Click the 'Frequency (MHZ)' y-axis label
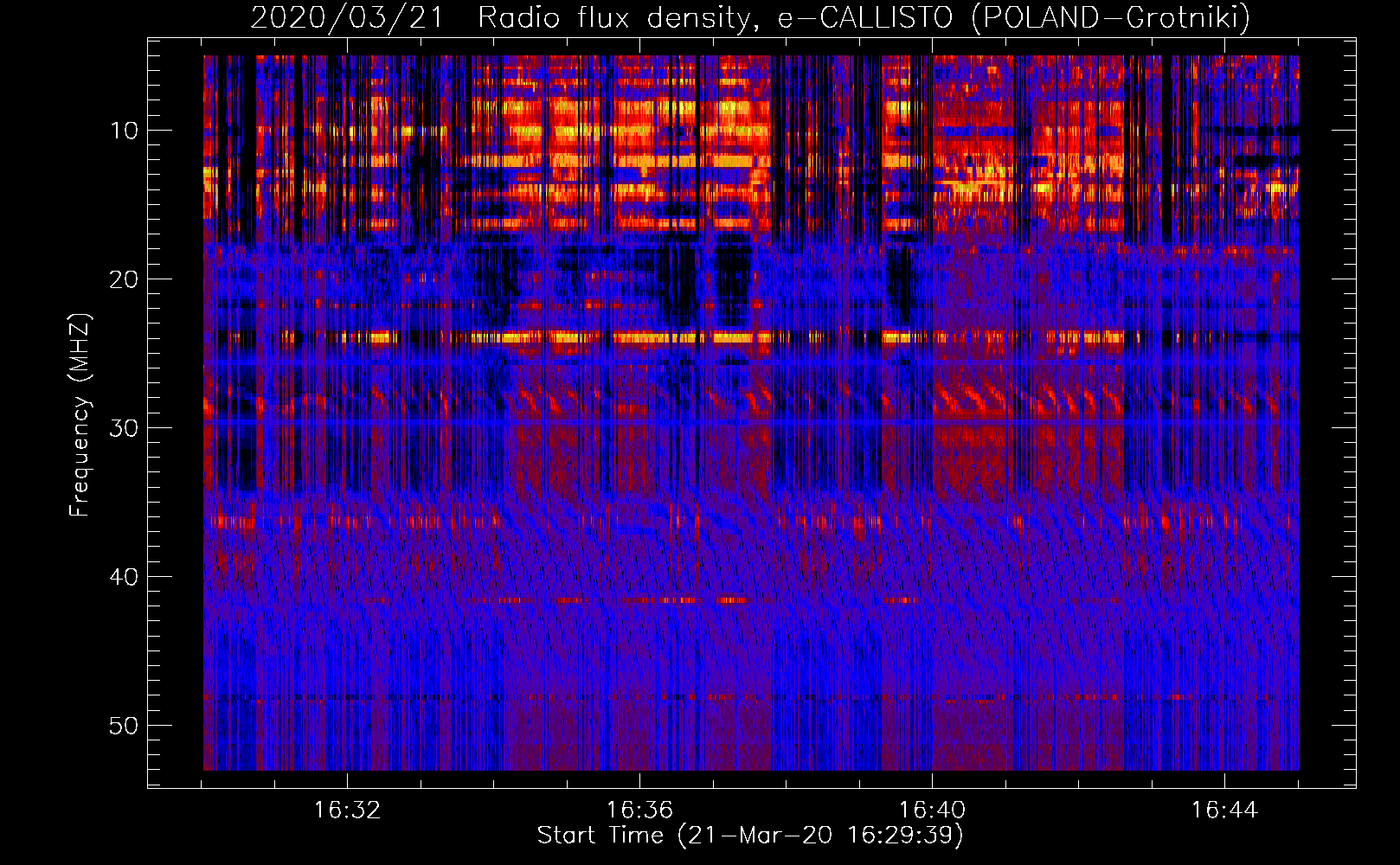Screen dimensions: 1400x865 [x=80, y=414]
